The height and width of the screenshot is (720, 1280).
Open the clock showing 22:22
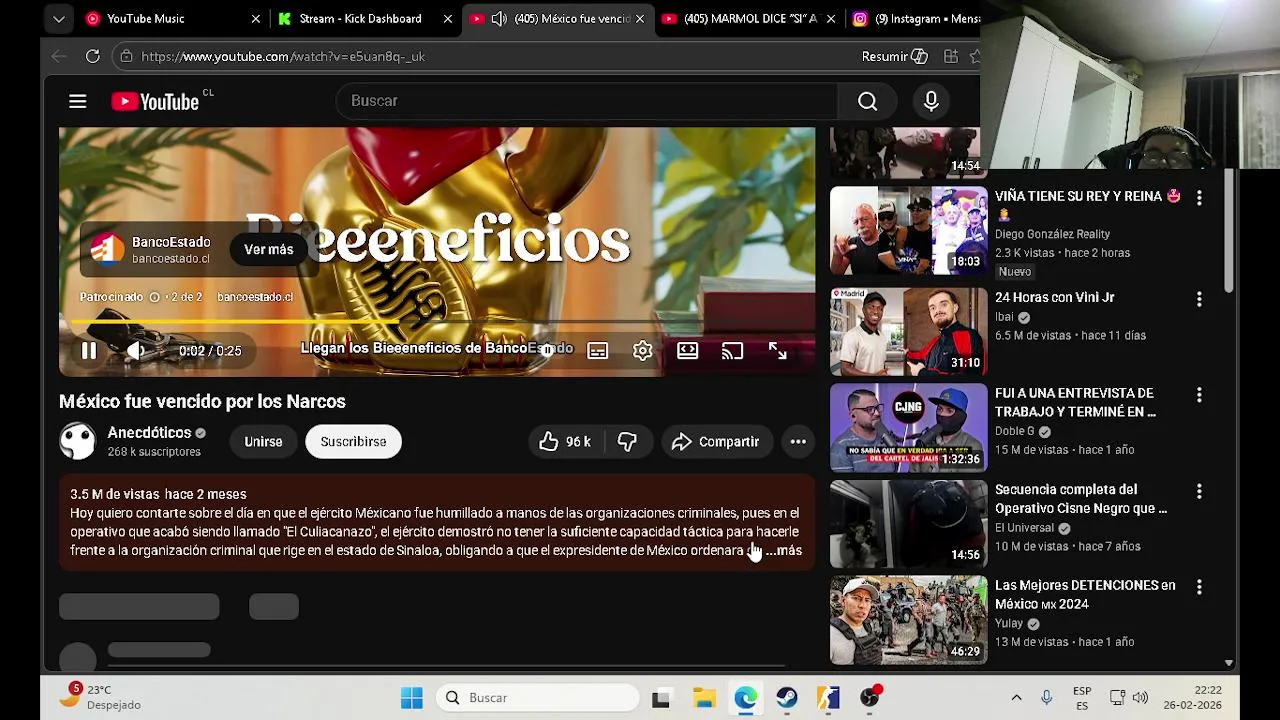(x=1194, y=698)
